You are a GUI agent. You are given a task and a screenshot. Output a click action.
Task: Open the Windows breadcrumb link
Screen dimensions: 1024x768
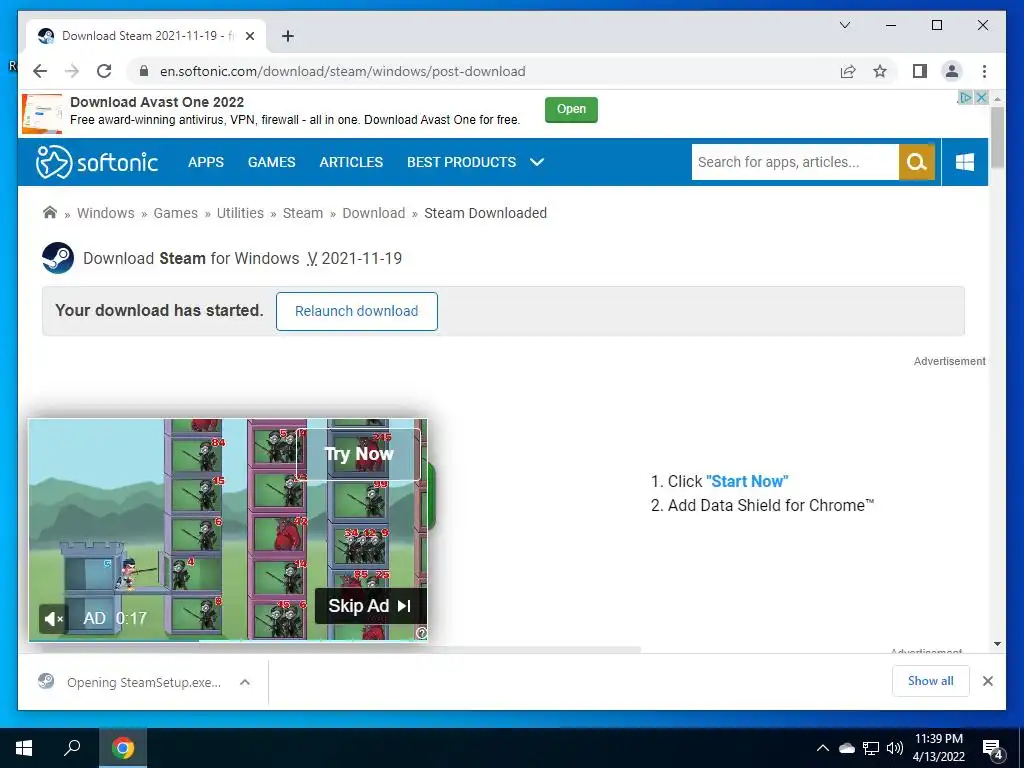pyautogui.click(x=106, y=213)
